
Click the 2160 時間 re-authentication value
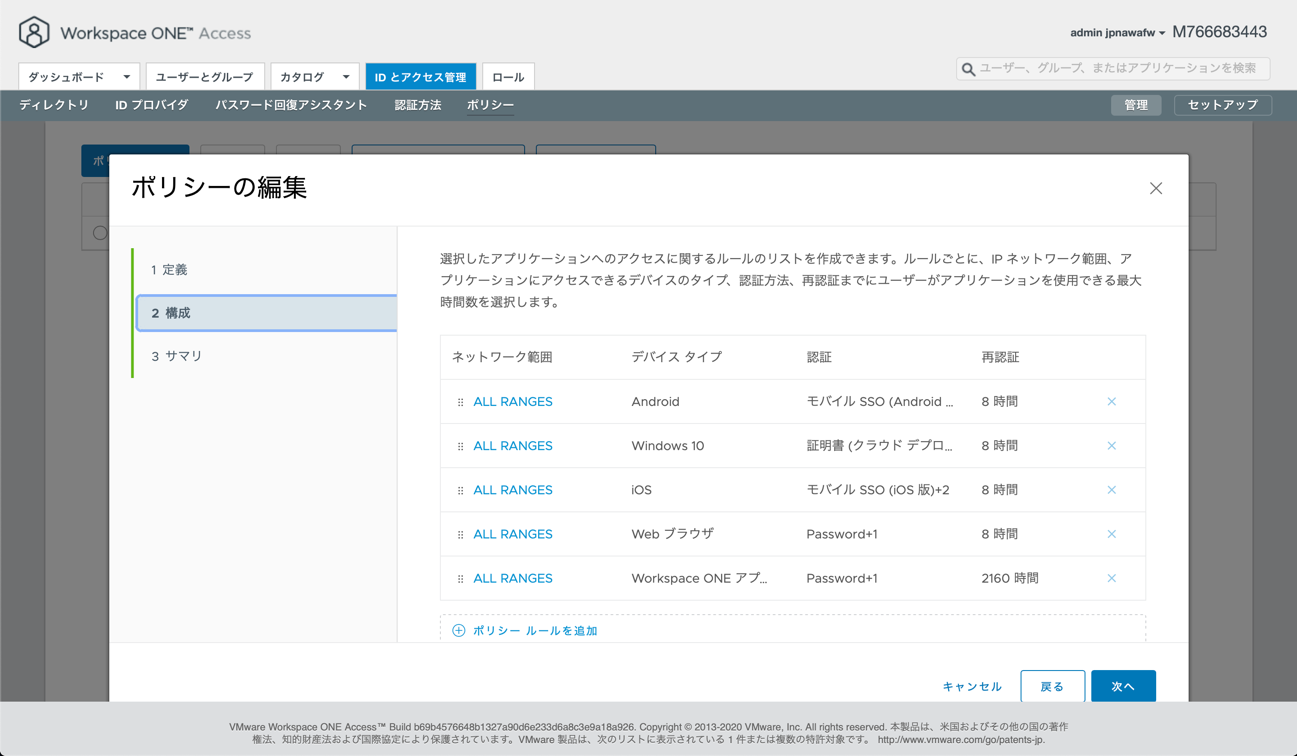tap(1010, 578)
